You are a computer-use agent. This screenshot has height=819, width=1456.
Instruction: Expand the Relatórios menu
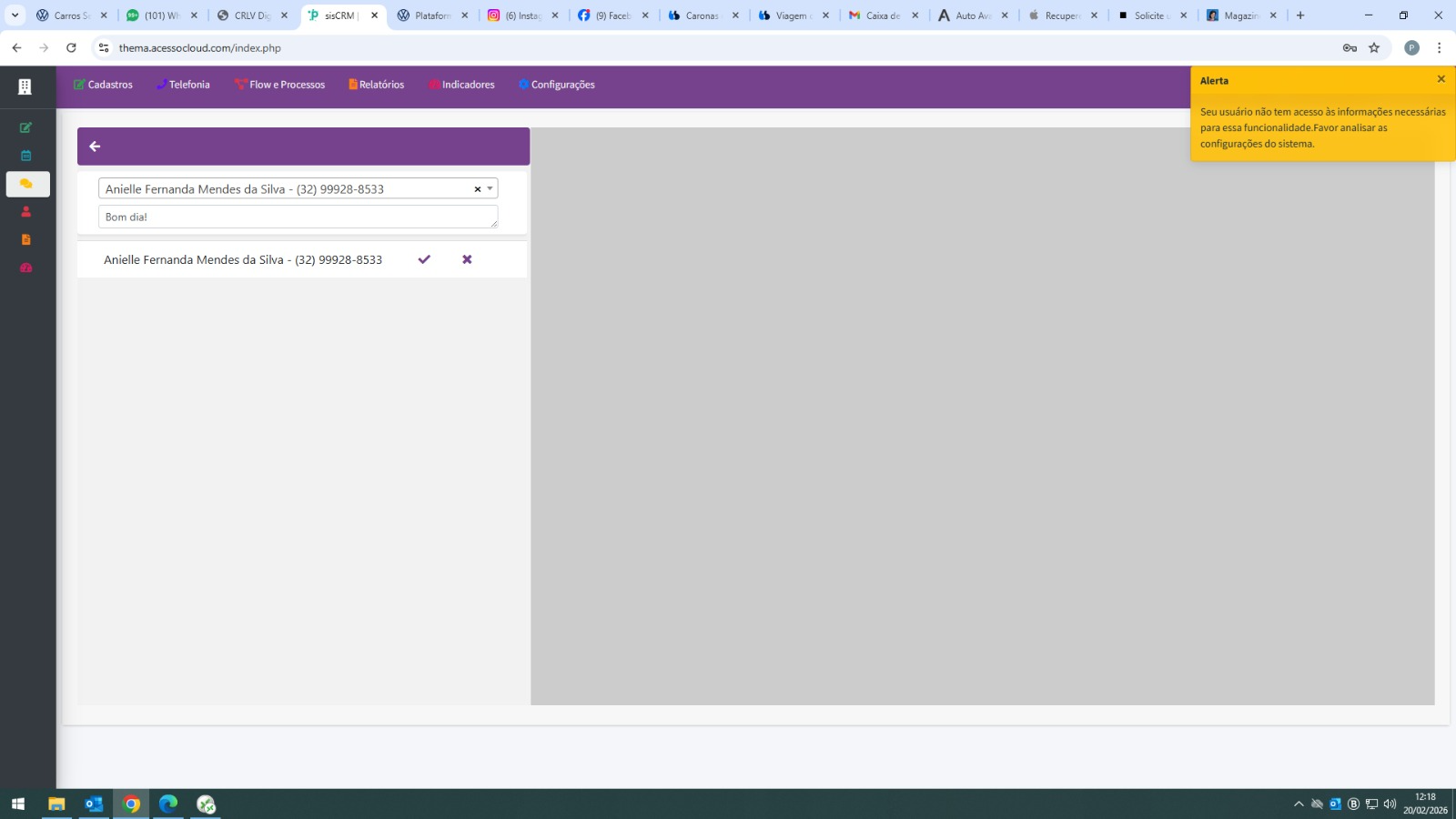click(376, 85)
